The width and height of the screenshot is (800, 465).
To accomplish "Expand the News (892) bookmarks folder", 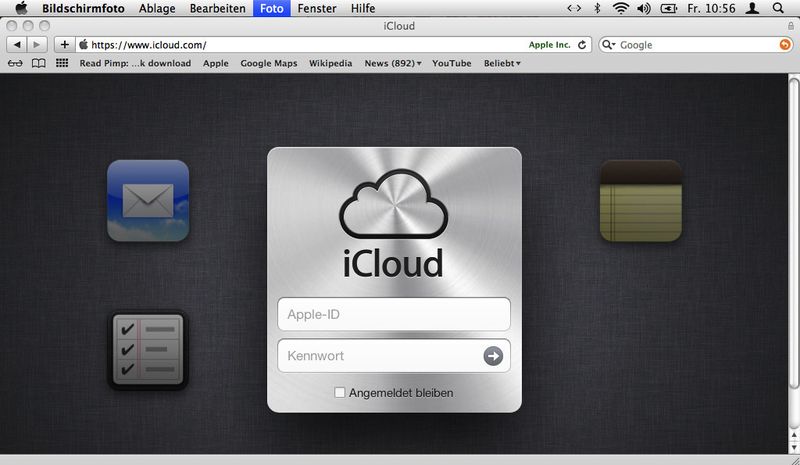I will (x=393, y=63).
